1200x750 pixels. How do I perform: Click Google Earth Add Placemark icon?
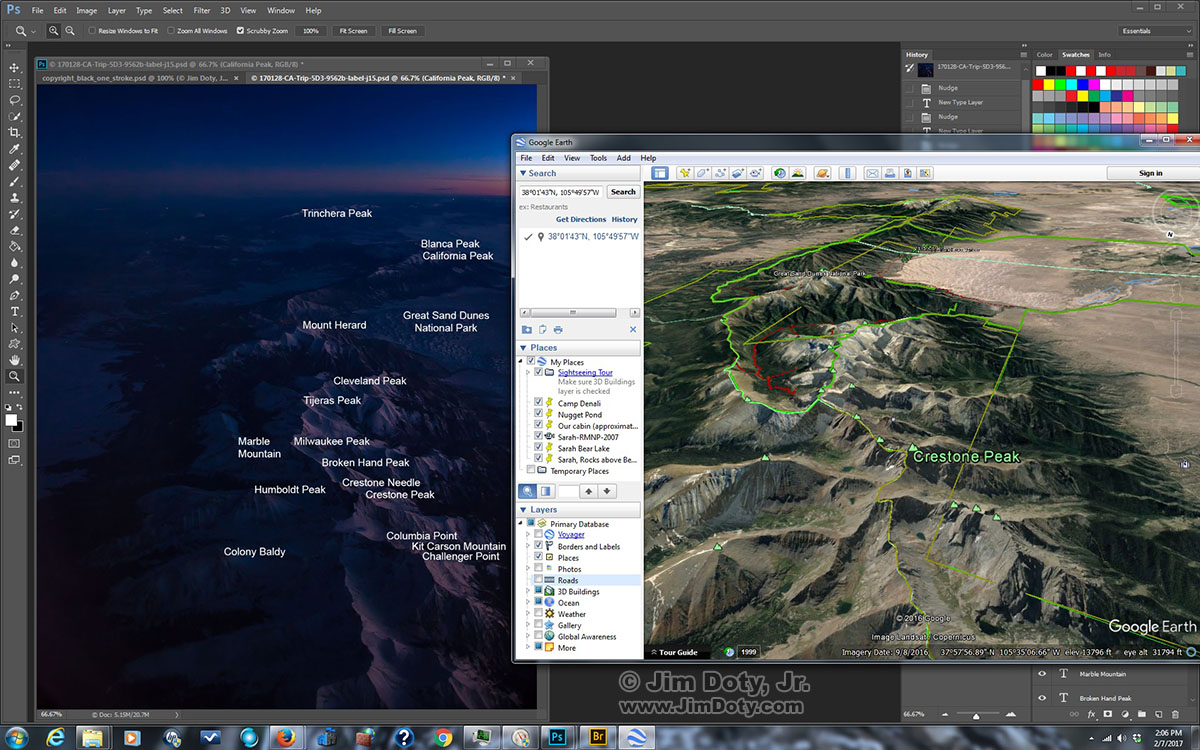(x=685, y=173)
